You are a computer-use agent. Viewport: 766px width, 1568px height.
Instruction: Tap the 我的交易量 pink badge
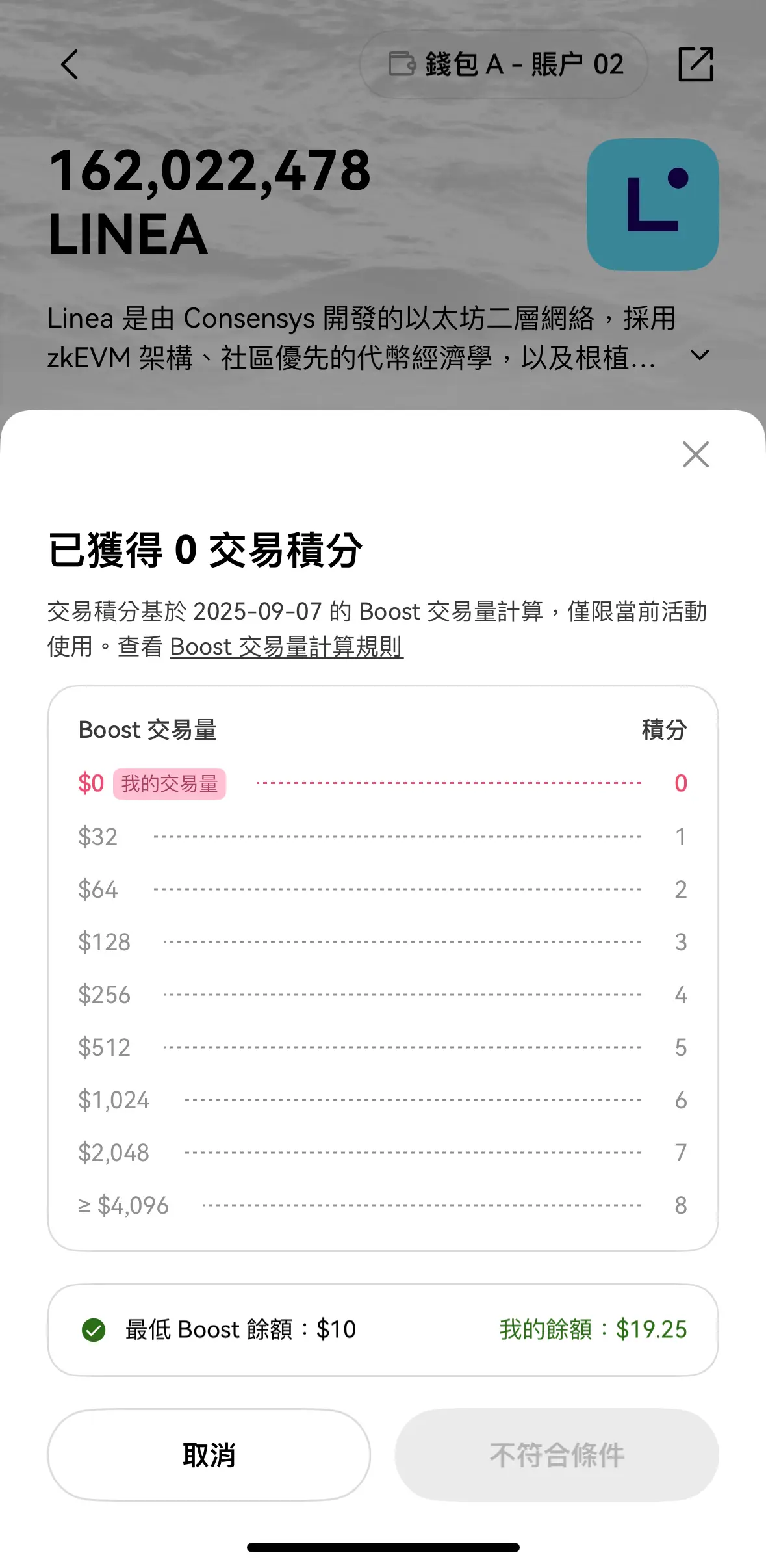click(x=170, y=783)
